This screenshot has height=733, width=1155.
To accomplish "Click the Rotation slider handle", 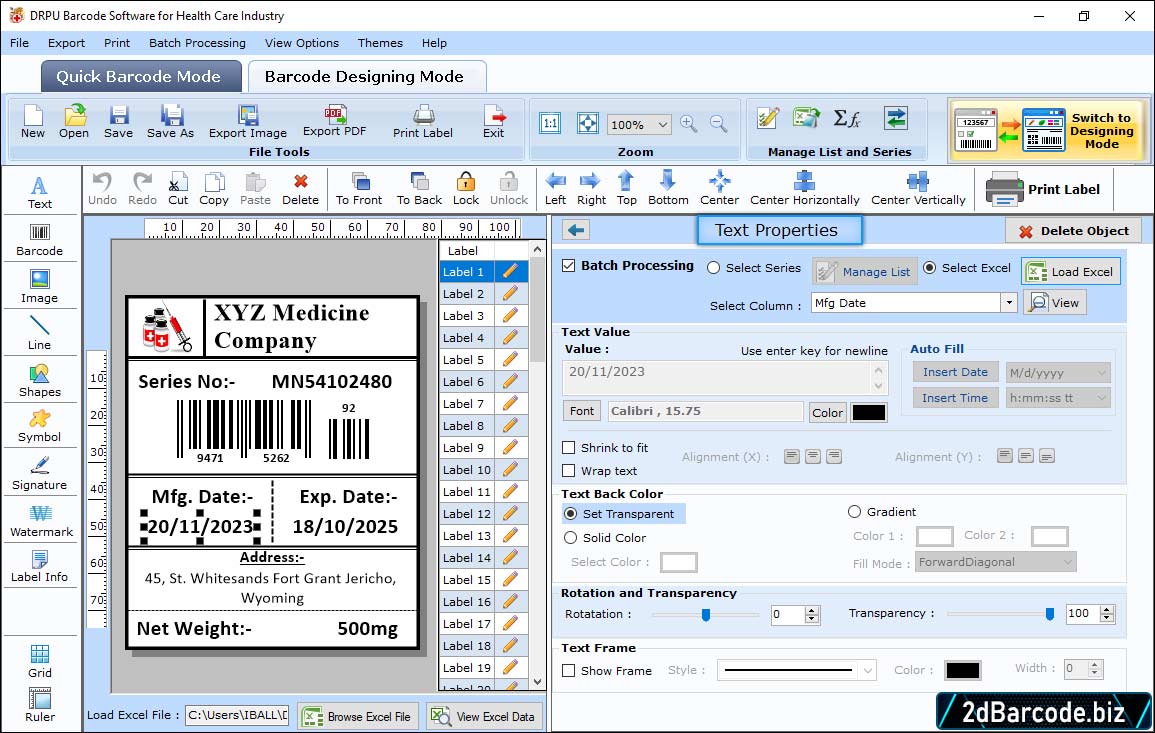I will [706, 614].
